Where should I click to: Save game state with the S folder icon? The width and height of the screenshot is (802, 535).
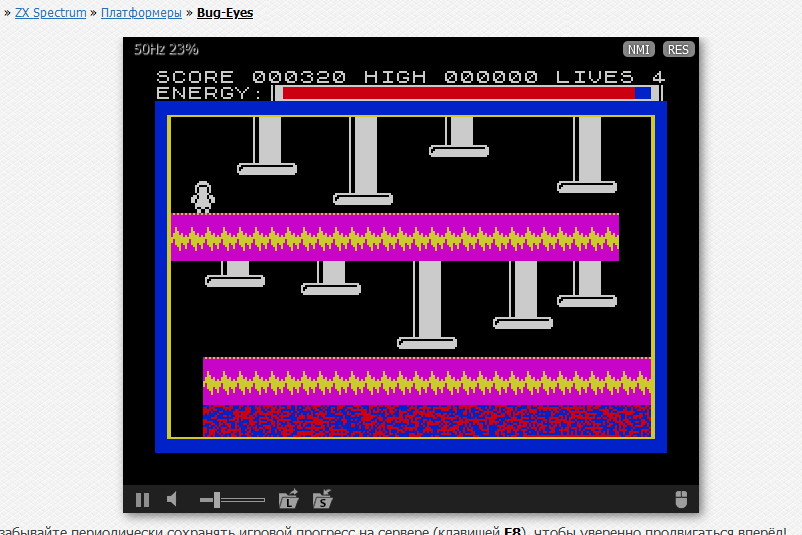tap(322, 499)
